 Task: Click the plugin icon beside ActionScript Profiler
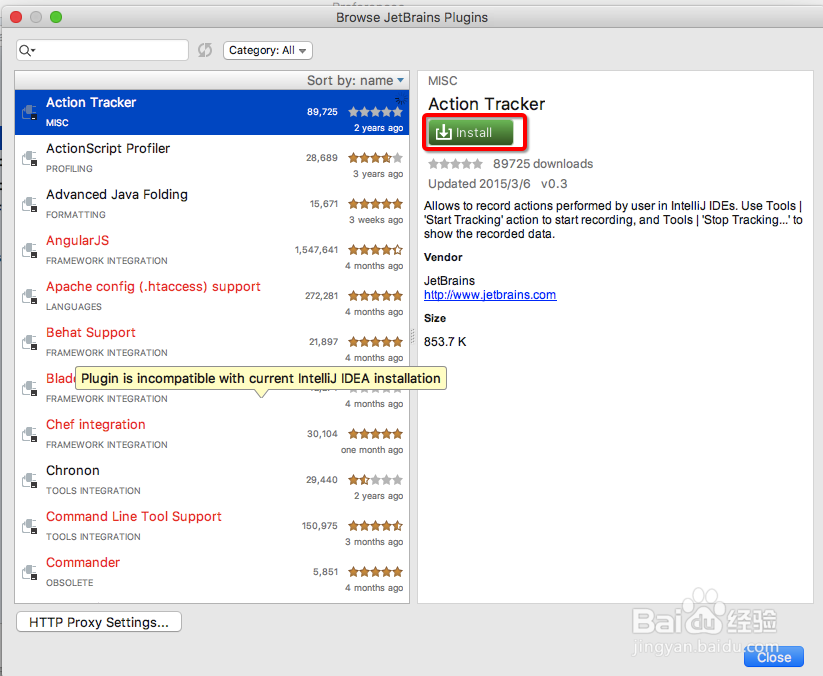pyautogui.click(x=30, y=159)
